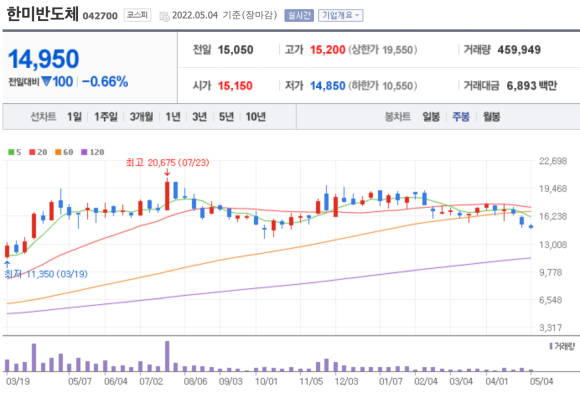Select the 10년 line chart tab
This screenshot has width=580, height=393.
[256, 117]
